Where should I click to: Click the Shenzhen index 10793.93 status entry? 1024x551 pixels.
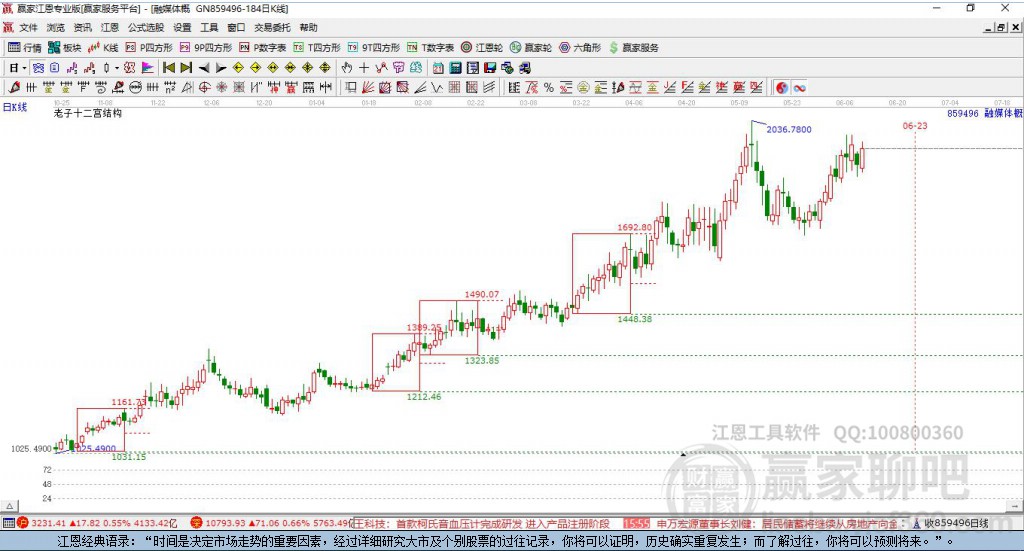pos(273,523)
